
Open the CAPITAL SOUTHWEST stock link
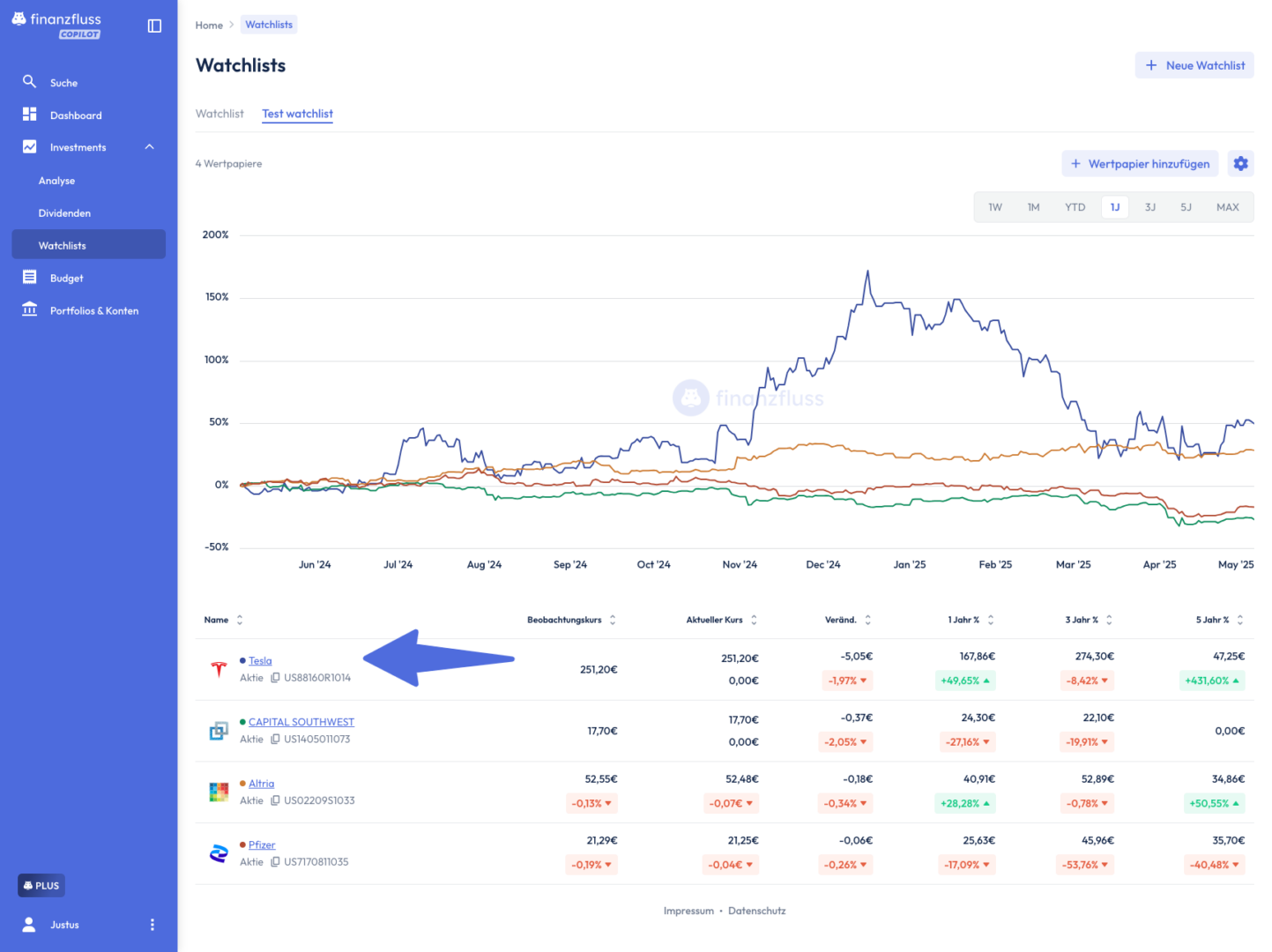[301, 722]
